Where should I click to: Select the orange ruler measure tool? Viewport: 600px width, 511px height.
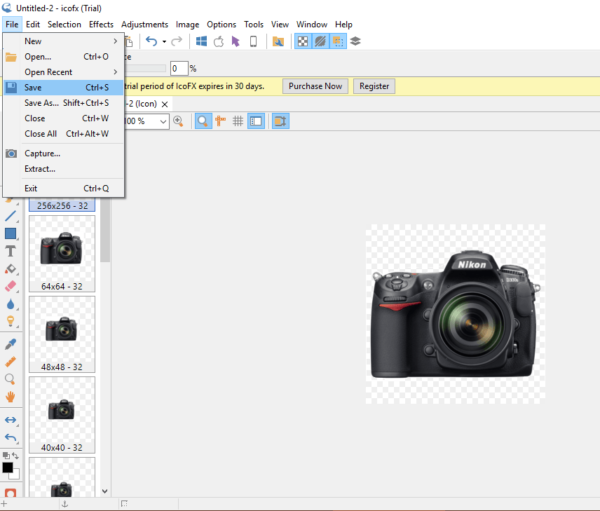point(10,362)
